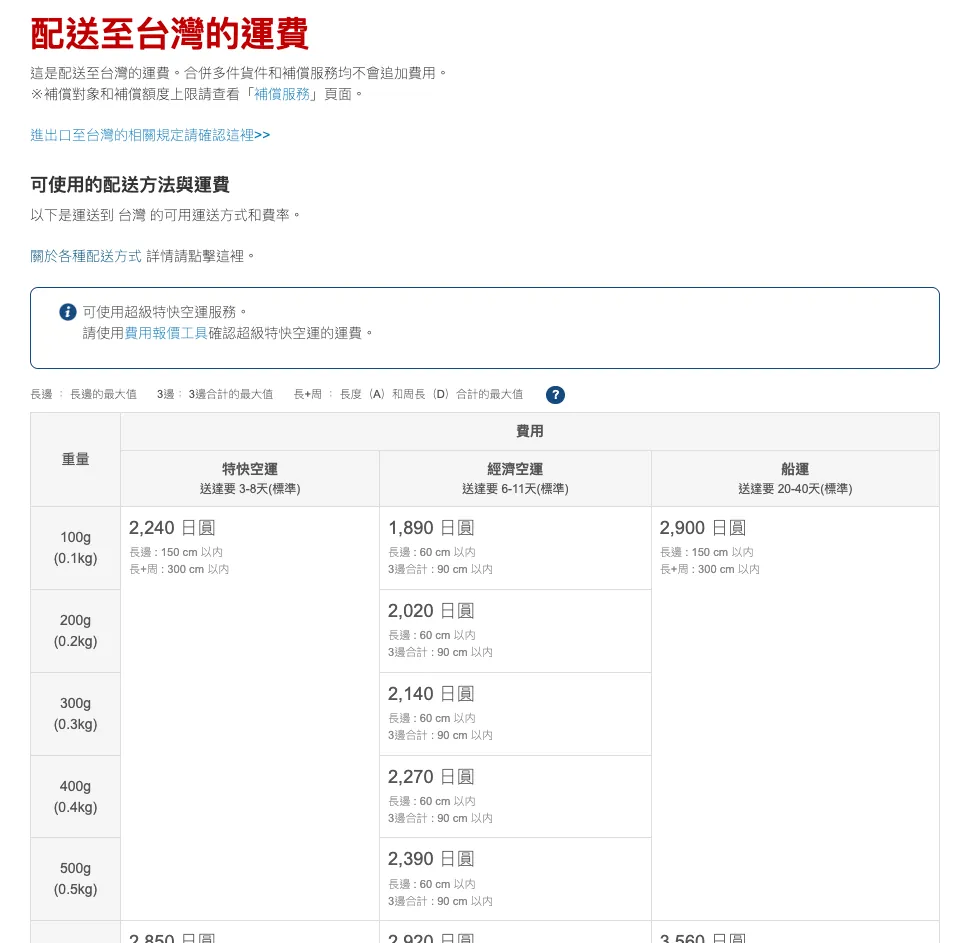The height and width of the screenshot is (943, 980).
Task: Open the 費用報價工具 link
Action: click(x=166, y=333)
